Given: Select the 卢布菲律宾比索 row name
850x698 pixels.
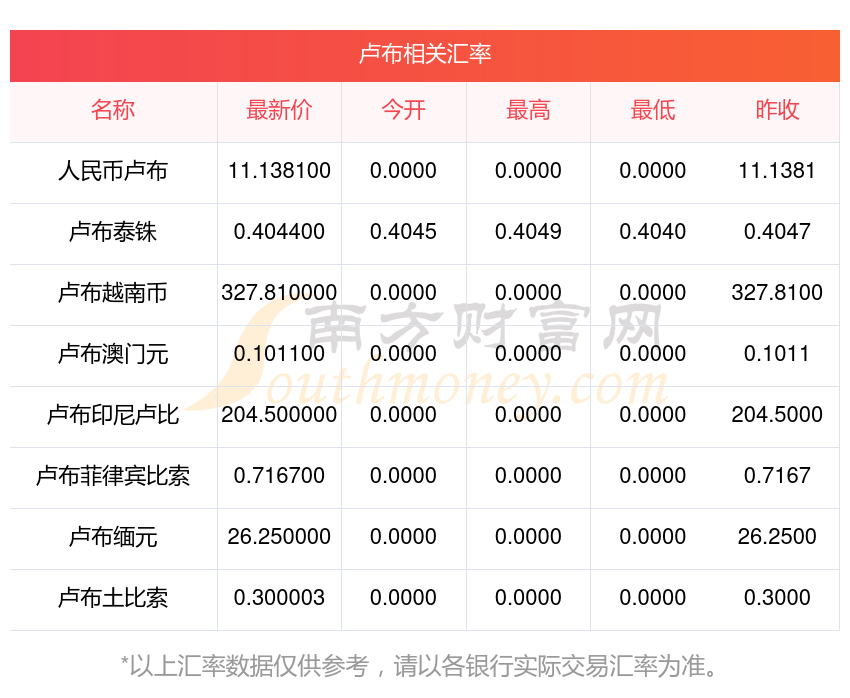Looking at the screenshot, I should pyautogui.click(x=113, y=476).
